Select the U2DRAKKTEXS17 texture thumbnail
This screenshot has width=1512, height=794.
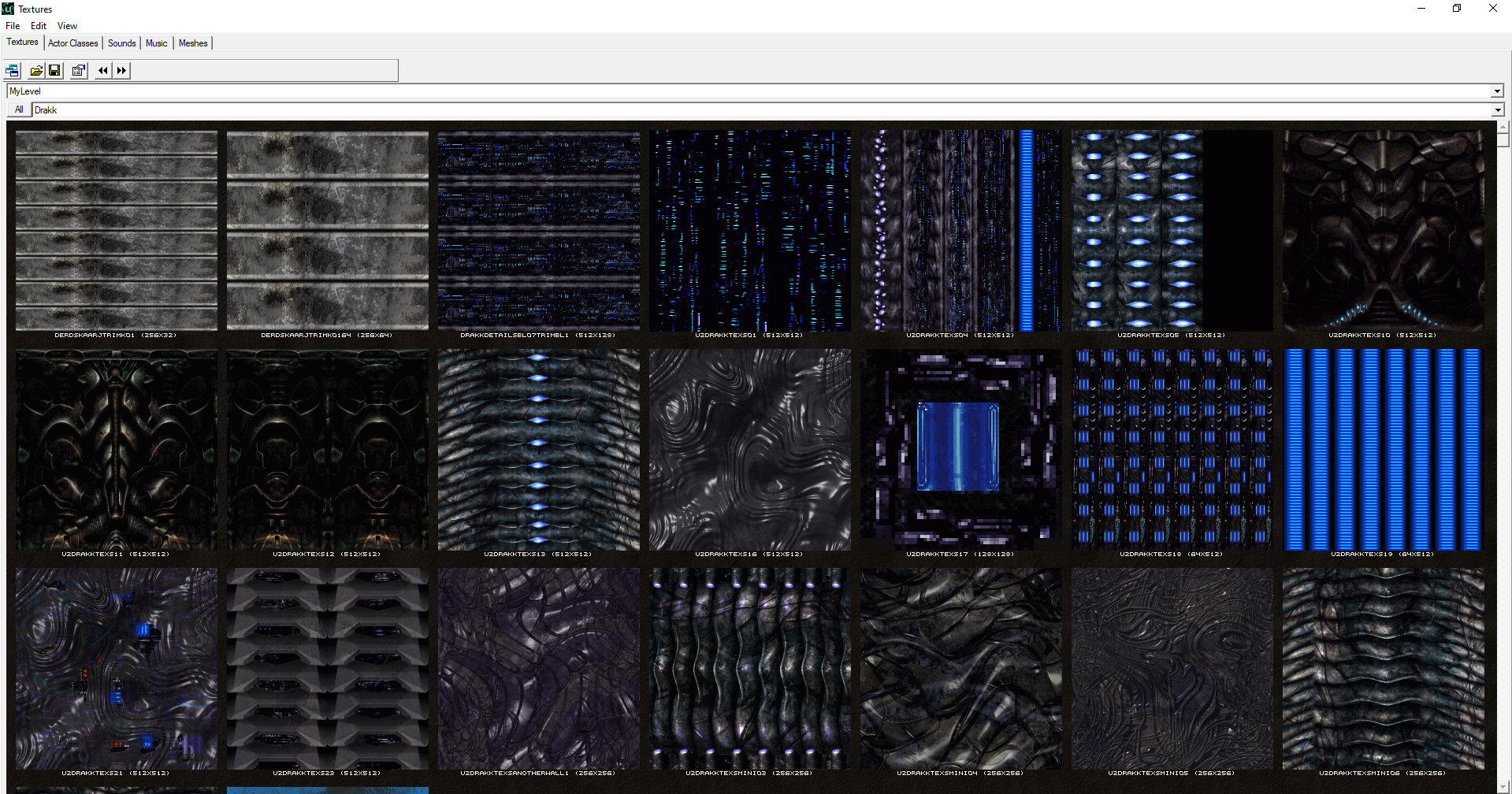pos(961,450)
